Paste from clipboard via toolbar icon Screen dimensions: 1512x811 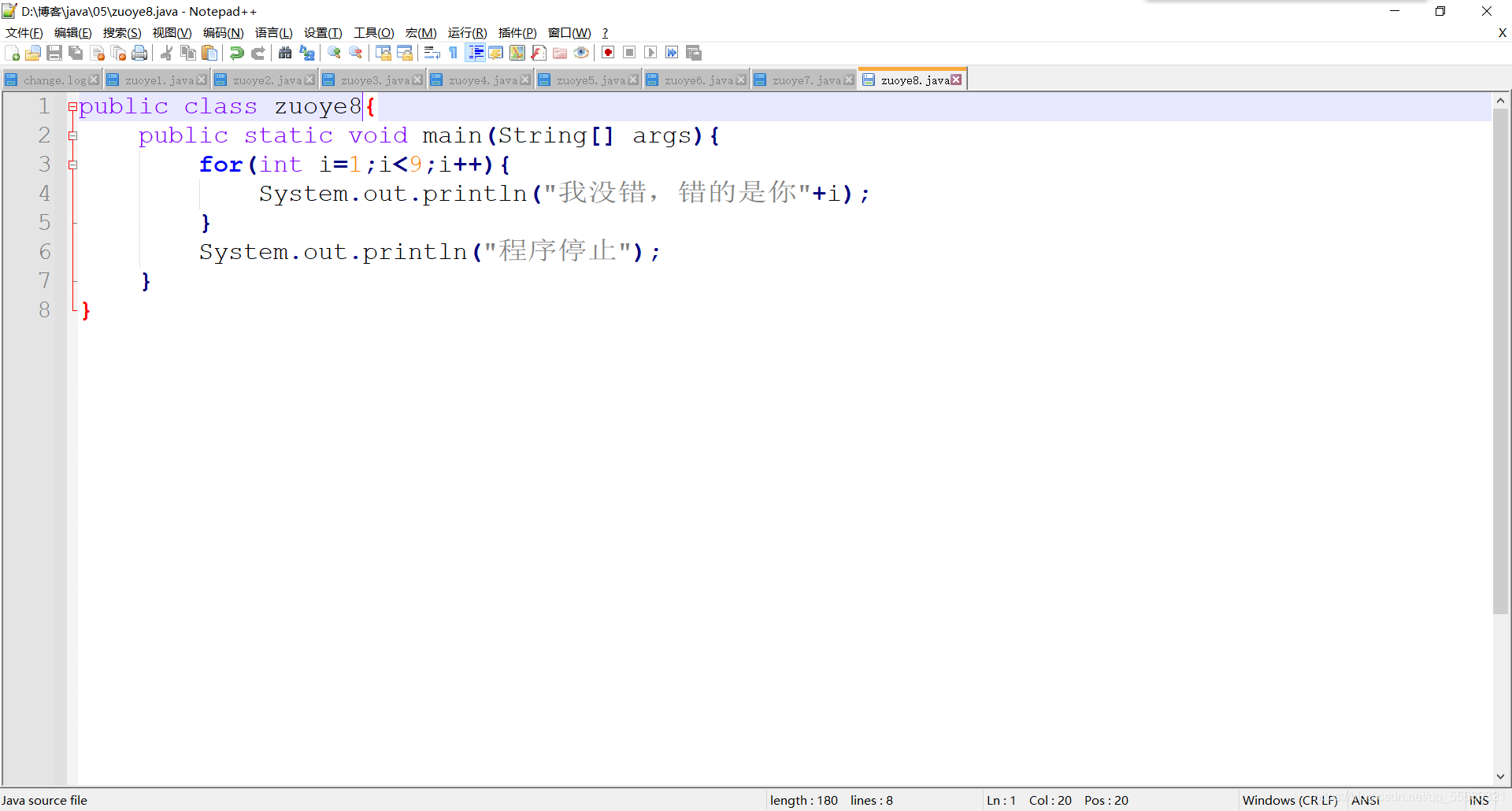(x=209, y=53)
